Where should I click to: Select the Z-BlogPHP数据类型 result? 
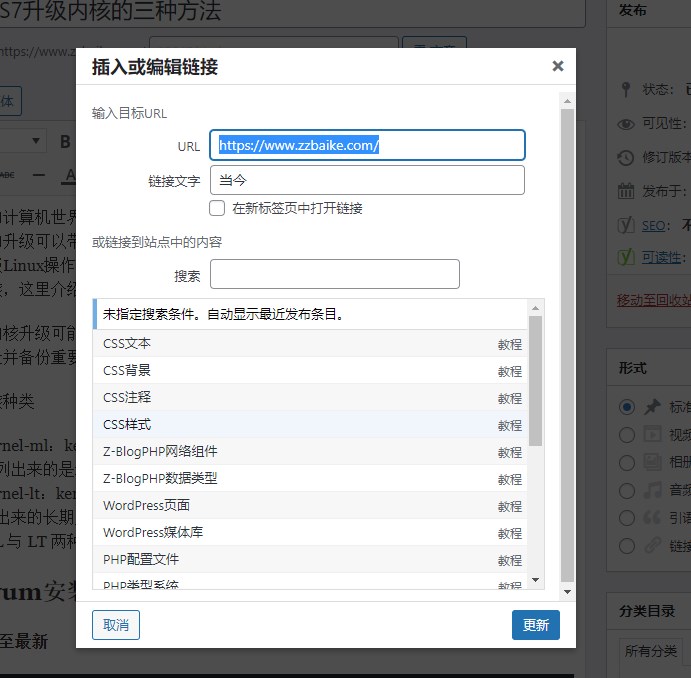click(x=310, y=478)
